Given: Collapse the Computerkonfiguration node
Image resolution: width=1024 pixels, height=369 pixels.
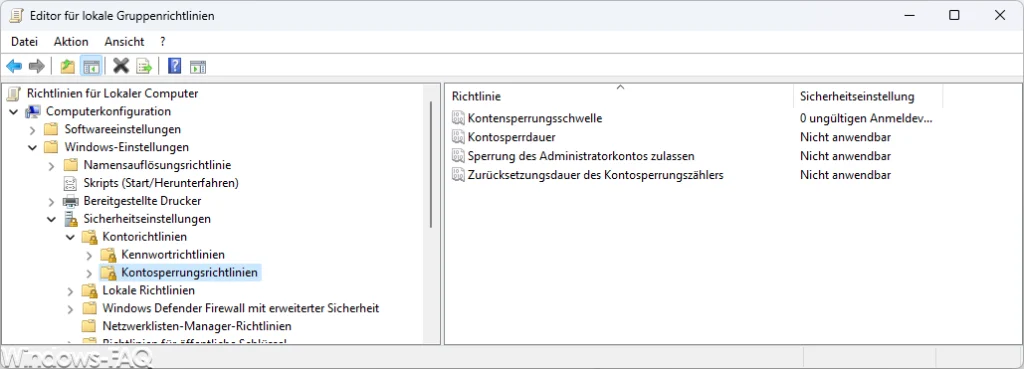Looking at the screenshot, I should (x=14, y=112).
